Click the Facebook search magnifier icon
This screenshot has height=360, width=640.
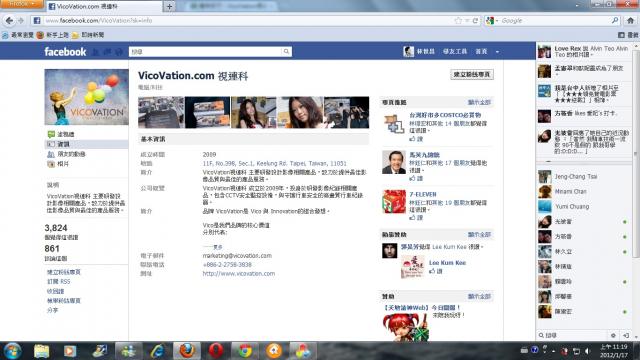[x=287, y=51]
